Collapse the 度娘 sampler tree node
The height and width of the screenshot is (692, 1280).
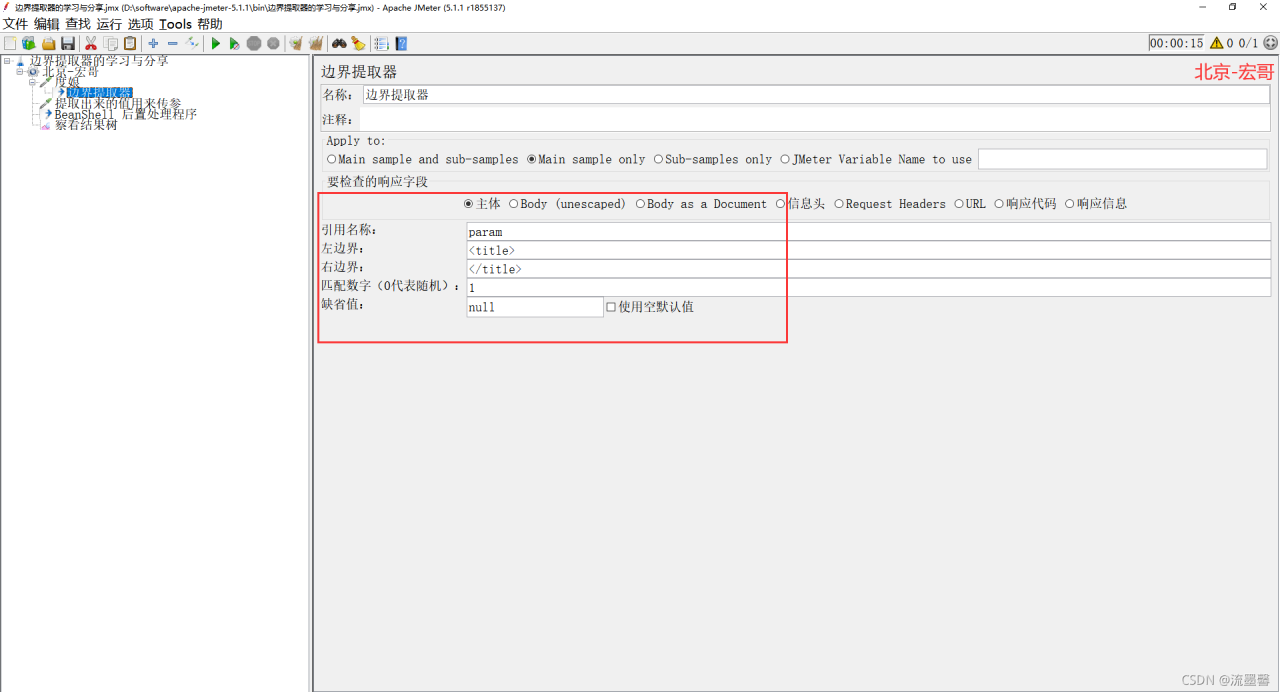(32, 82)
